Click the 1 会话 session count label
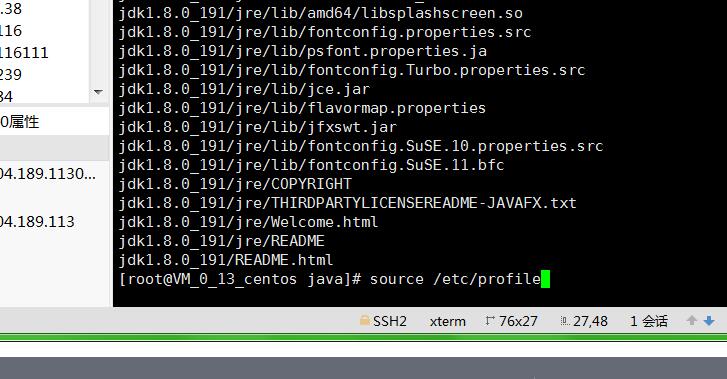The height and width of the screenshot is (379, 727). [649, 321]
